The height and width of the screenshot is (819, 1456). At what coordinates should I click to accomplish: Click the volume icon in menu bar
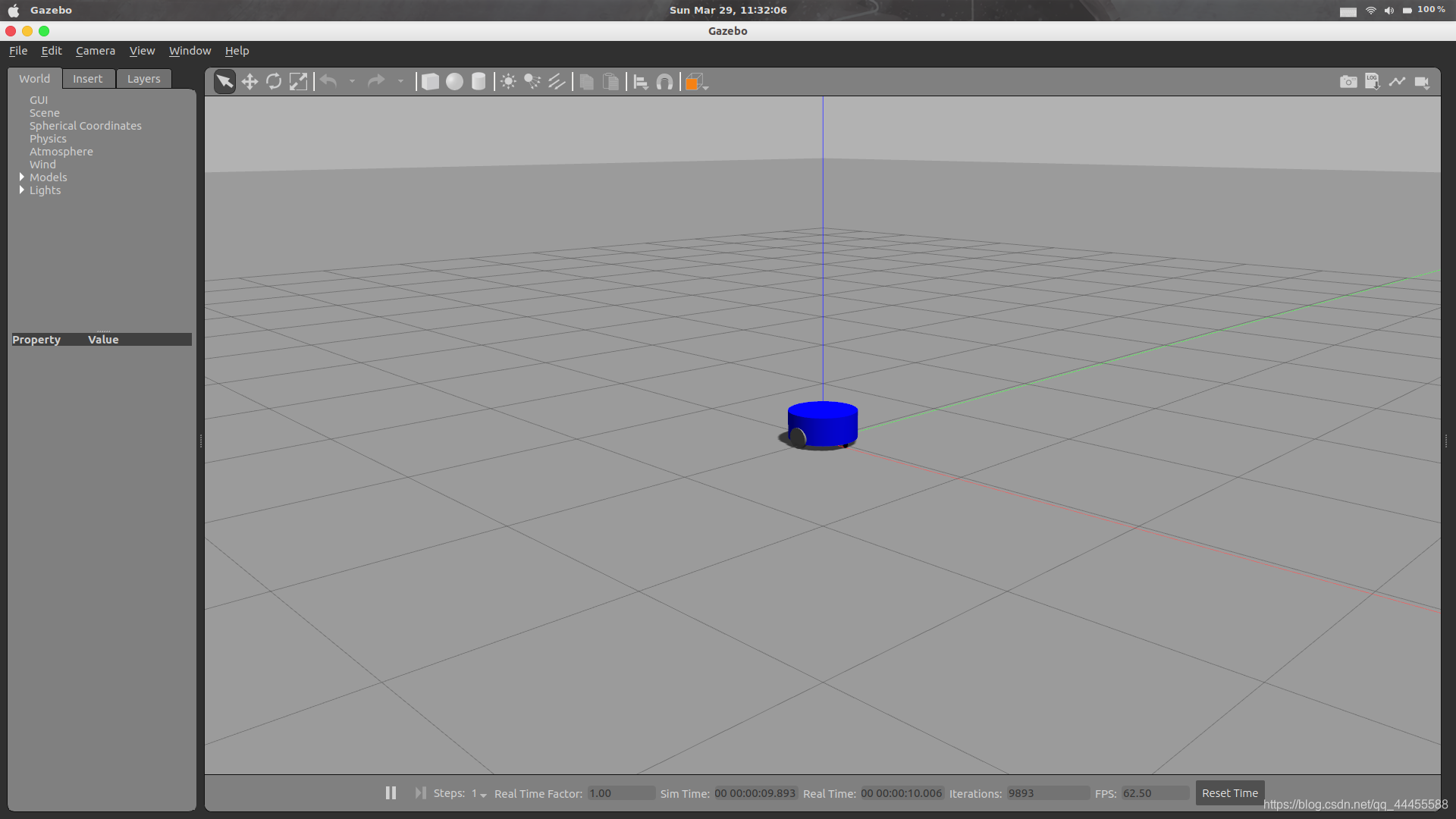pos(1389,11)
